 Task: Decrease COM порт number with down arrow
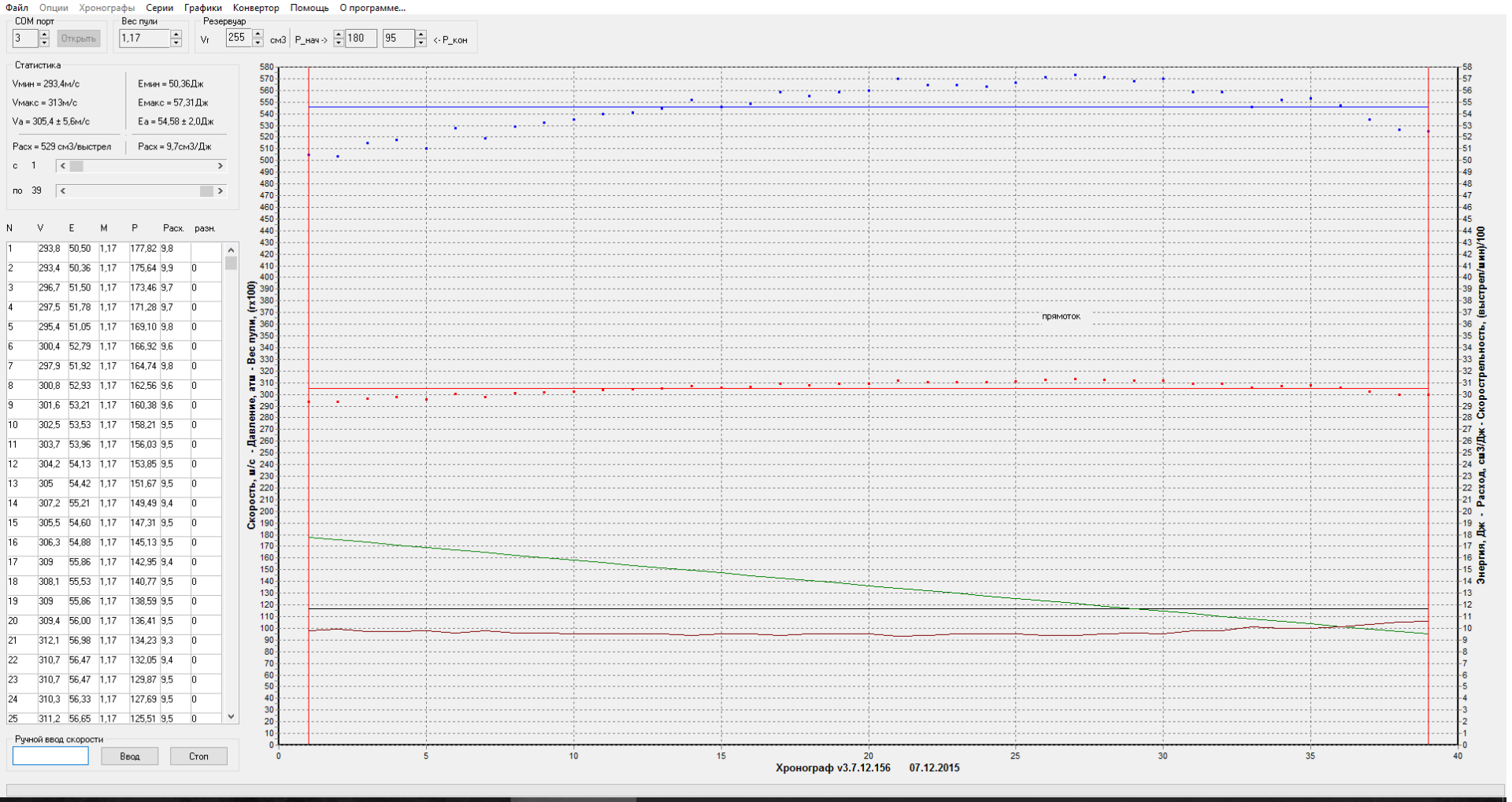coord(44,43)
